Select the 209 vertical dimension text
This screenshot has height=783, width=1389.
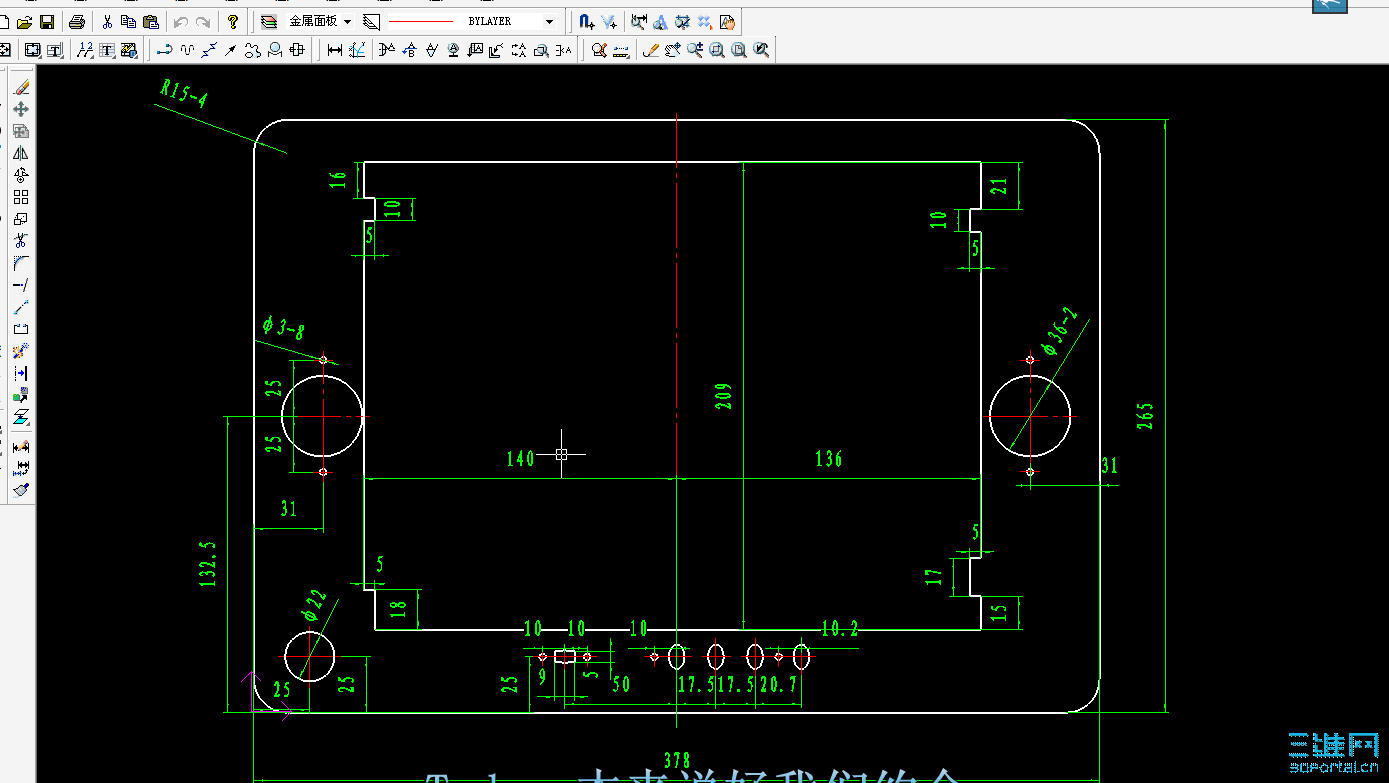[724, 396]
